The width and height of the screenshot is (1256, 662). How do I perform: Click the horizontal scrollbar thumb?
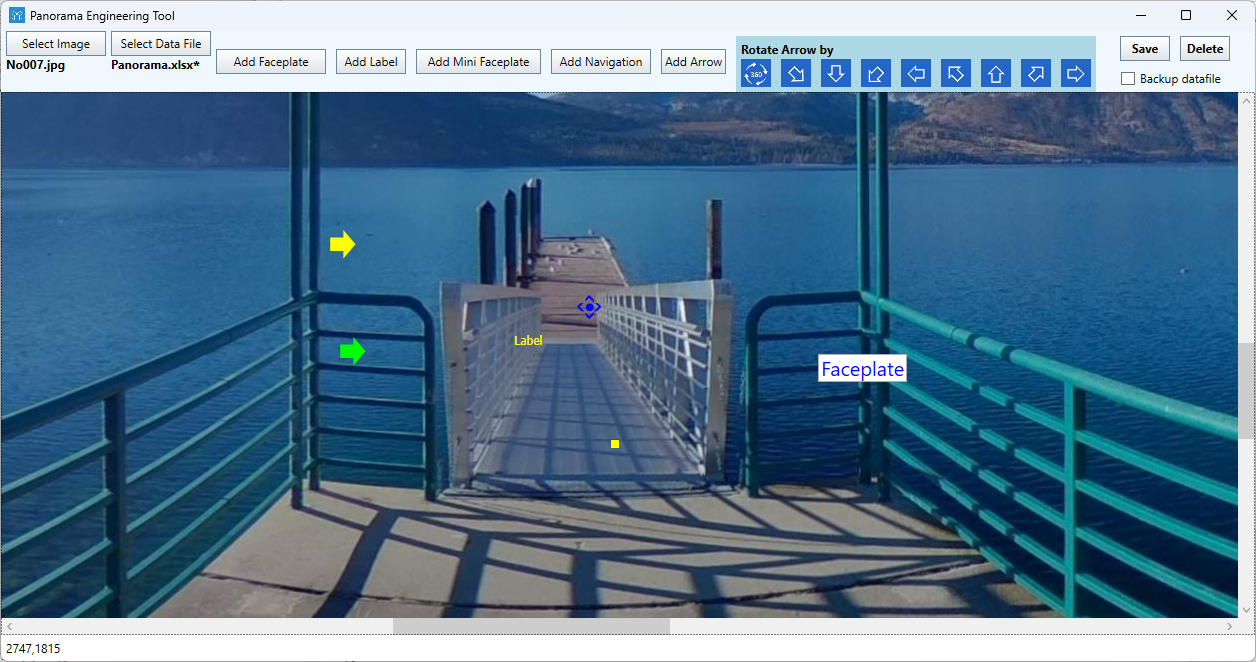tap(531, 626)
